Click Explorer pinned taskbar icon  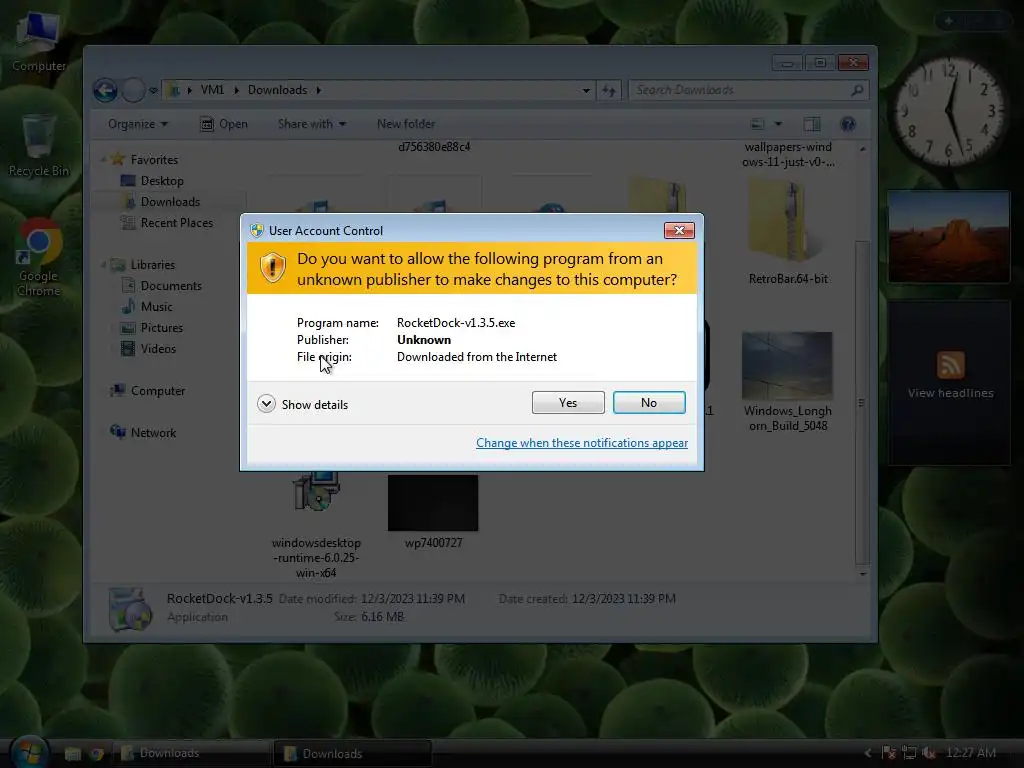tap(72, 754)
